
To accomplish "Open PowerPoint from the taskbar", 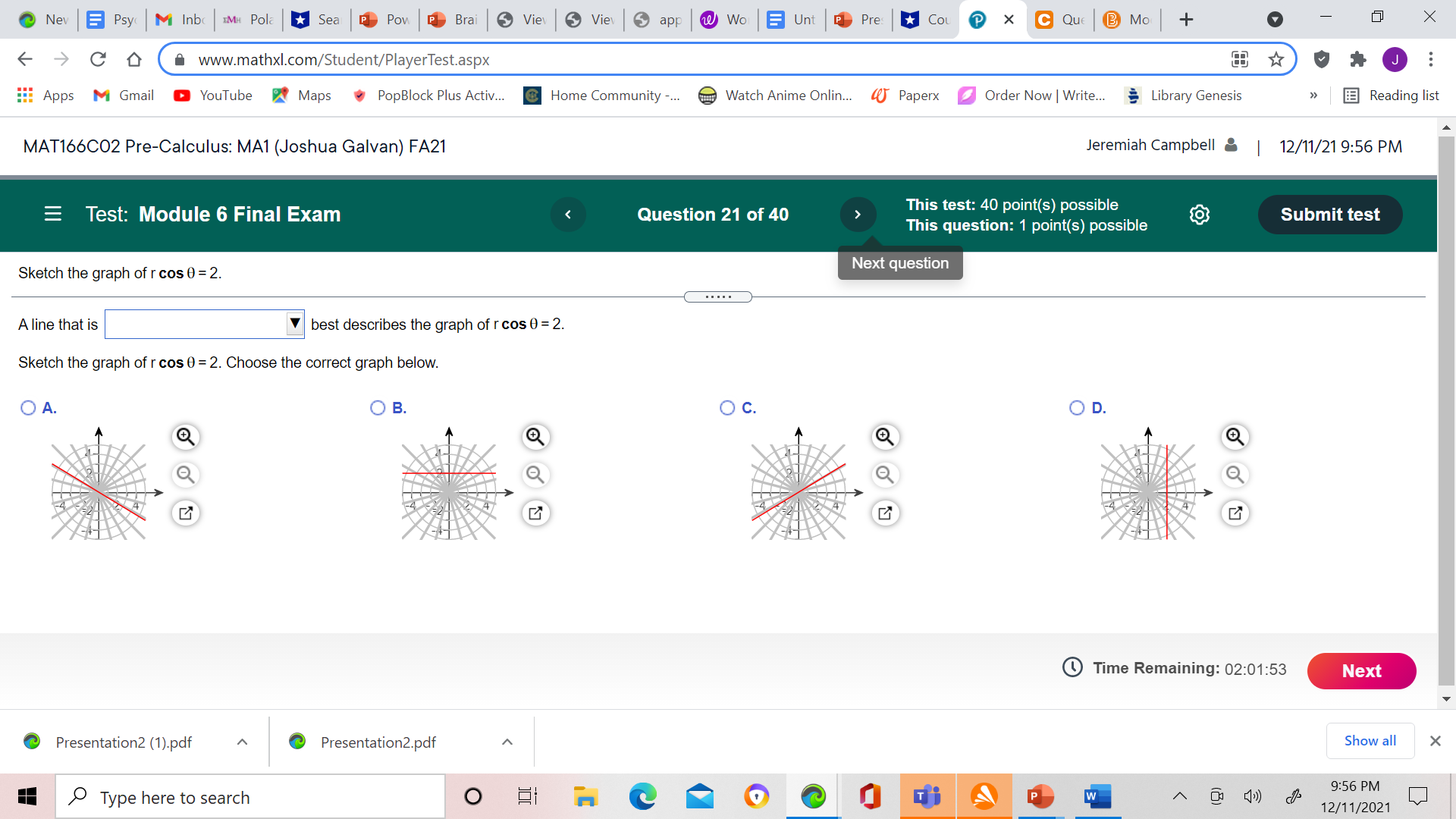I will coord(1040,796).
